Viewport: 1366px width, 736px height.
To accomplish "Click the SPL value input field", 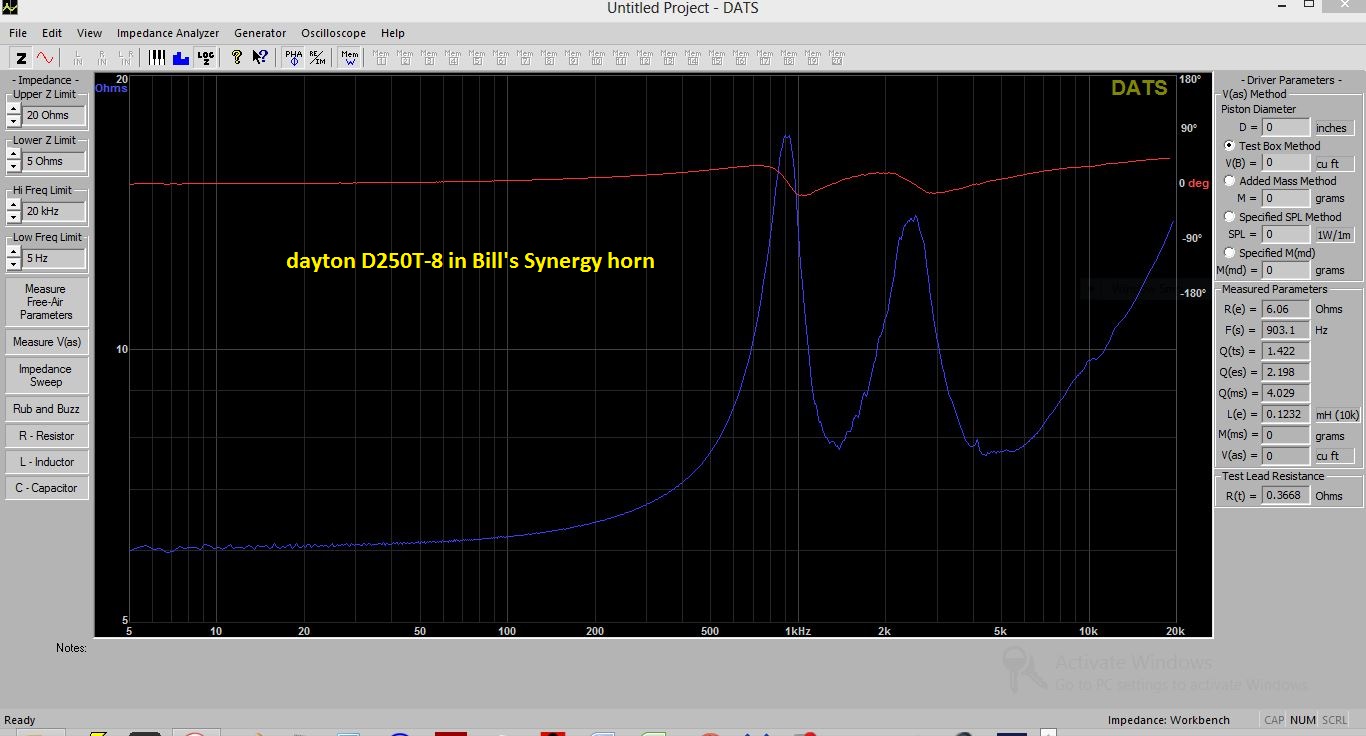I will click(x=1285, y=234).
